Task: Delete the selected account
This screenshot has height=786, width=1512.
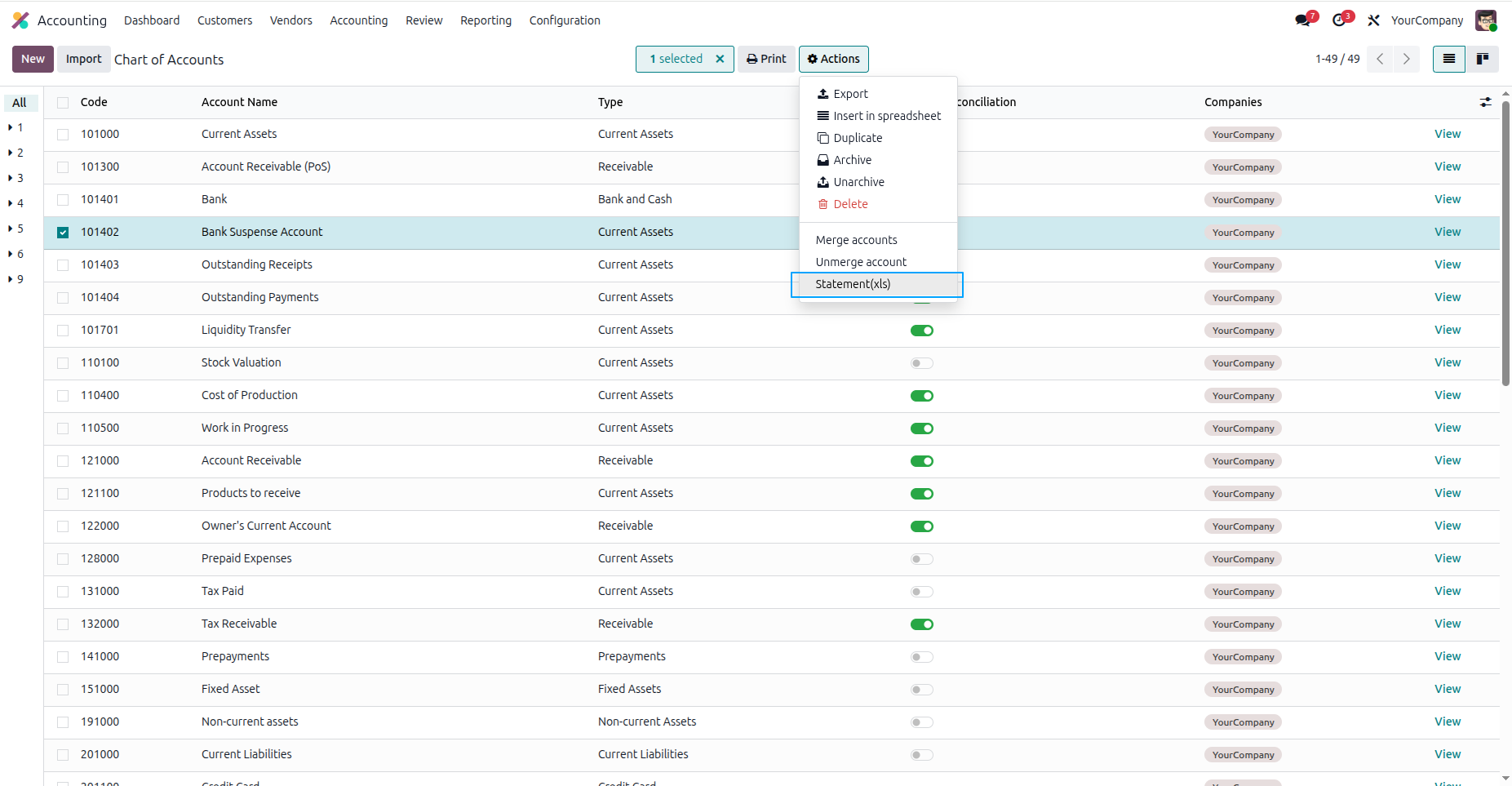Action: tap(878, 204)
